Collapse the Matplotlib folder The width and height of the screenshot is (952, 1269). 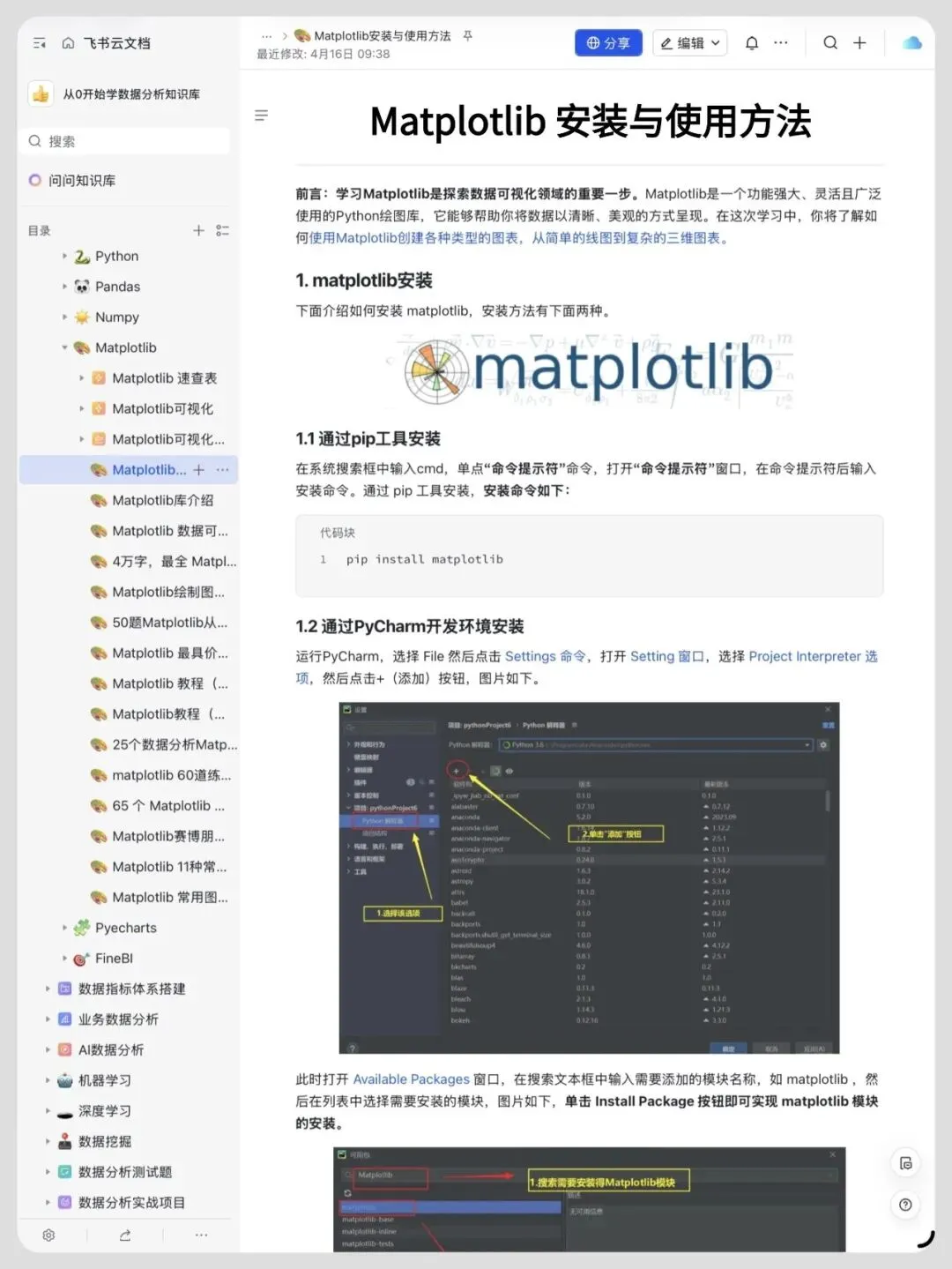pos(64,347)
